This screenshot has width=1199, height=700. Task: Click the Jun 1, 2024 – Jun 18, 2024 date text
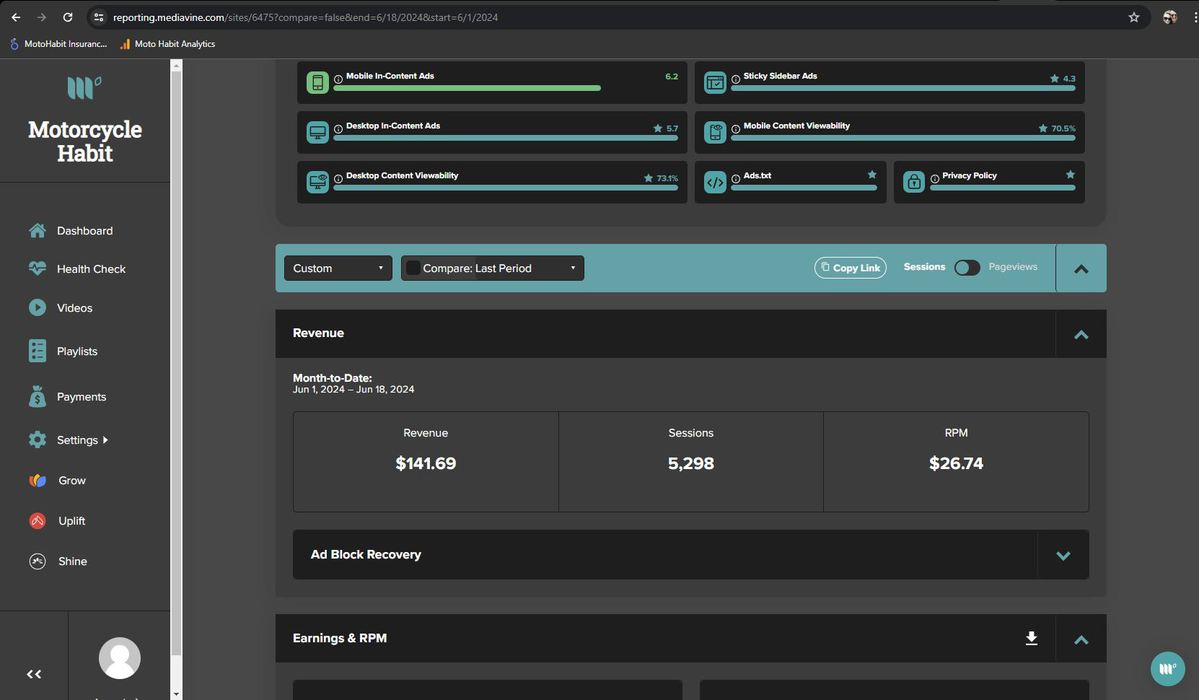tap(353, 389)
